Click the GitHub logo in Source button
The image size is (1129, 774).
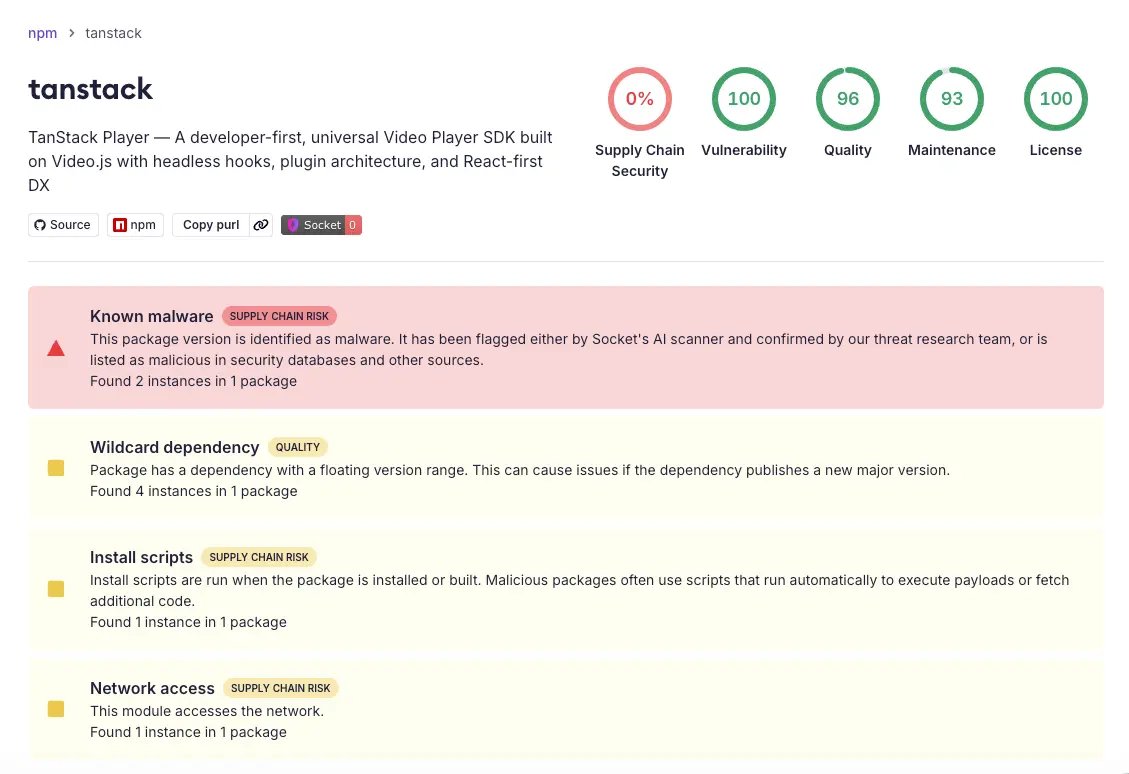(40, 225)
